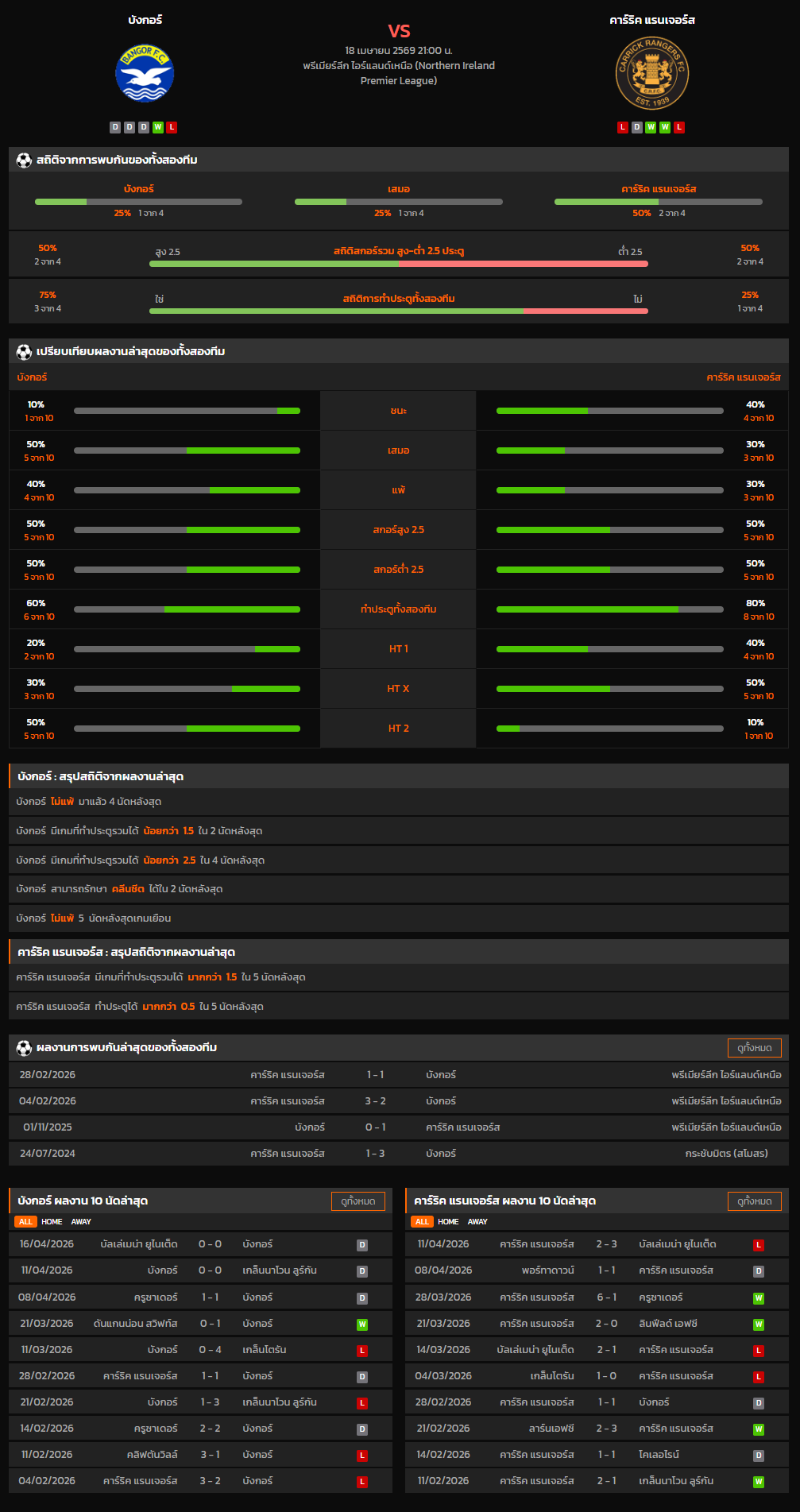800x1512 pixels.
Task: Click the Carrick Rangers club crest
Action: [652, 74]
